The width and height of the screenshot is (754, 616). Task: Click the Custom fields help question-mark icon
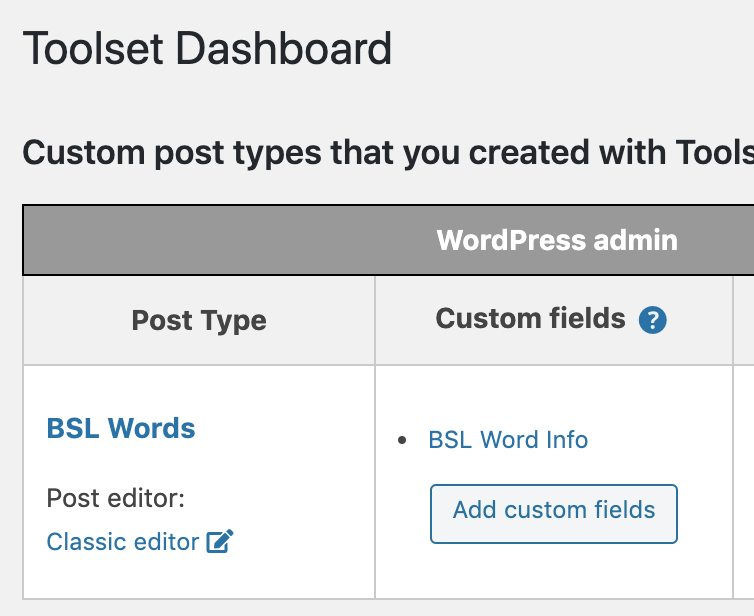tap(653, 320)
